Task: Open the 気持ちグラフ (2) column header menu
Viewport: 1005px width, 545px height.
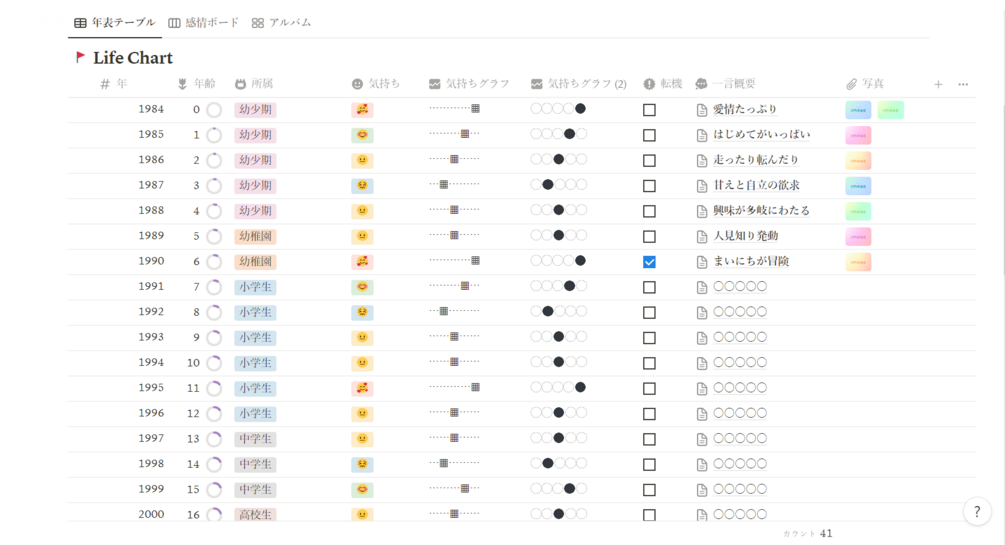Action: tap(580, 84)
